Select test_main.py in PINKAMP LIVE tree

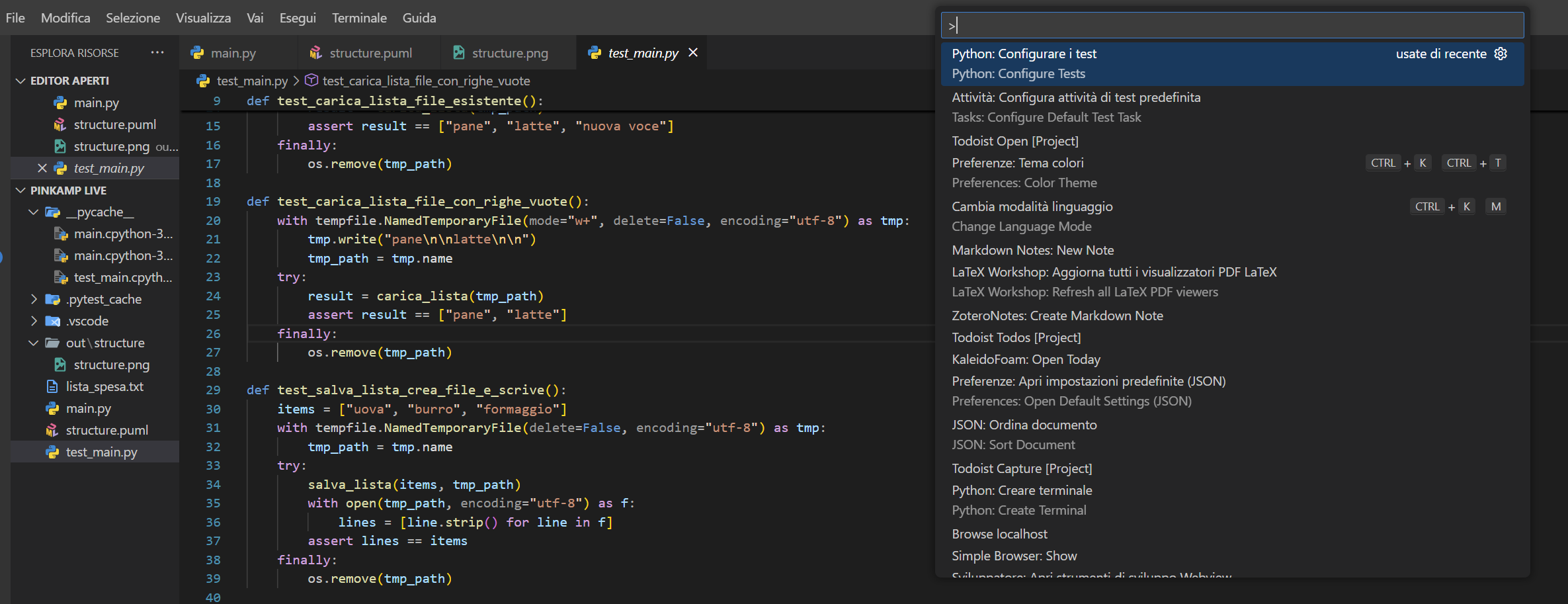coord(95,452)
